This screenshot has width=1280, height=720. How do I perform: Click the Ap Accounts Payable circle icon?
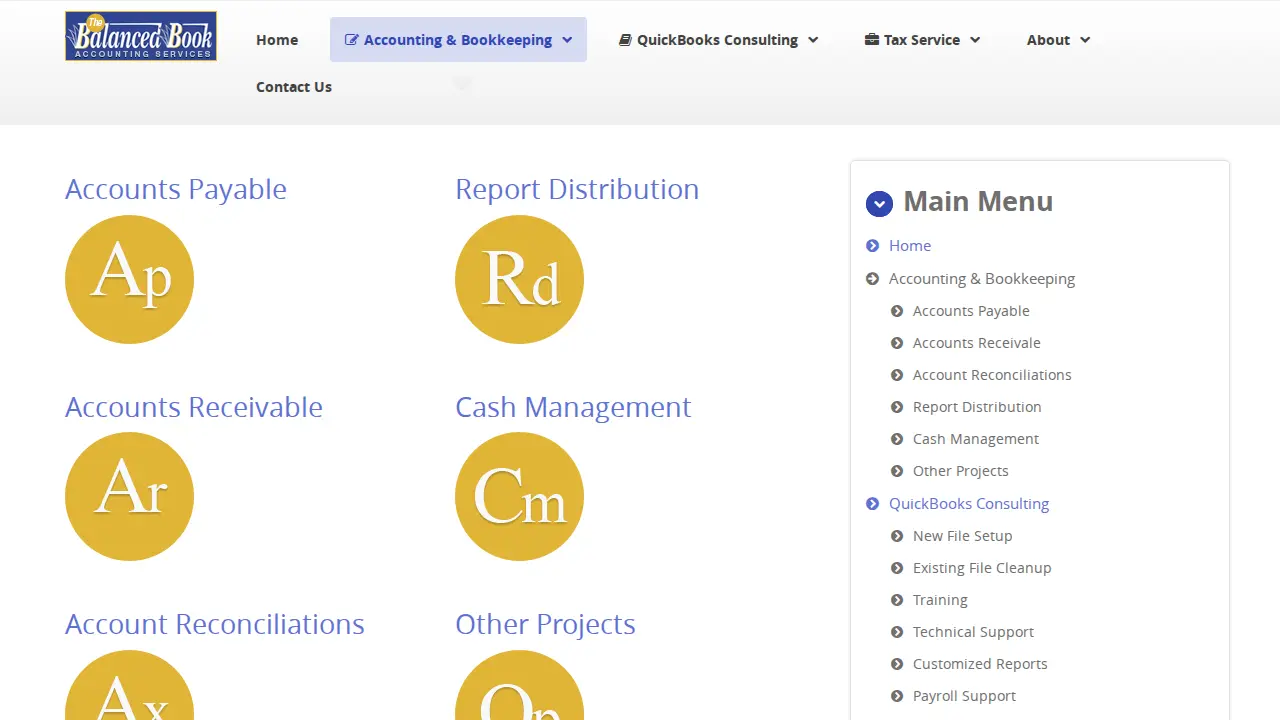(129, 279)
